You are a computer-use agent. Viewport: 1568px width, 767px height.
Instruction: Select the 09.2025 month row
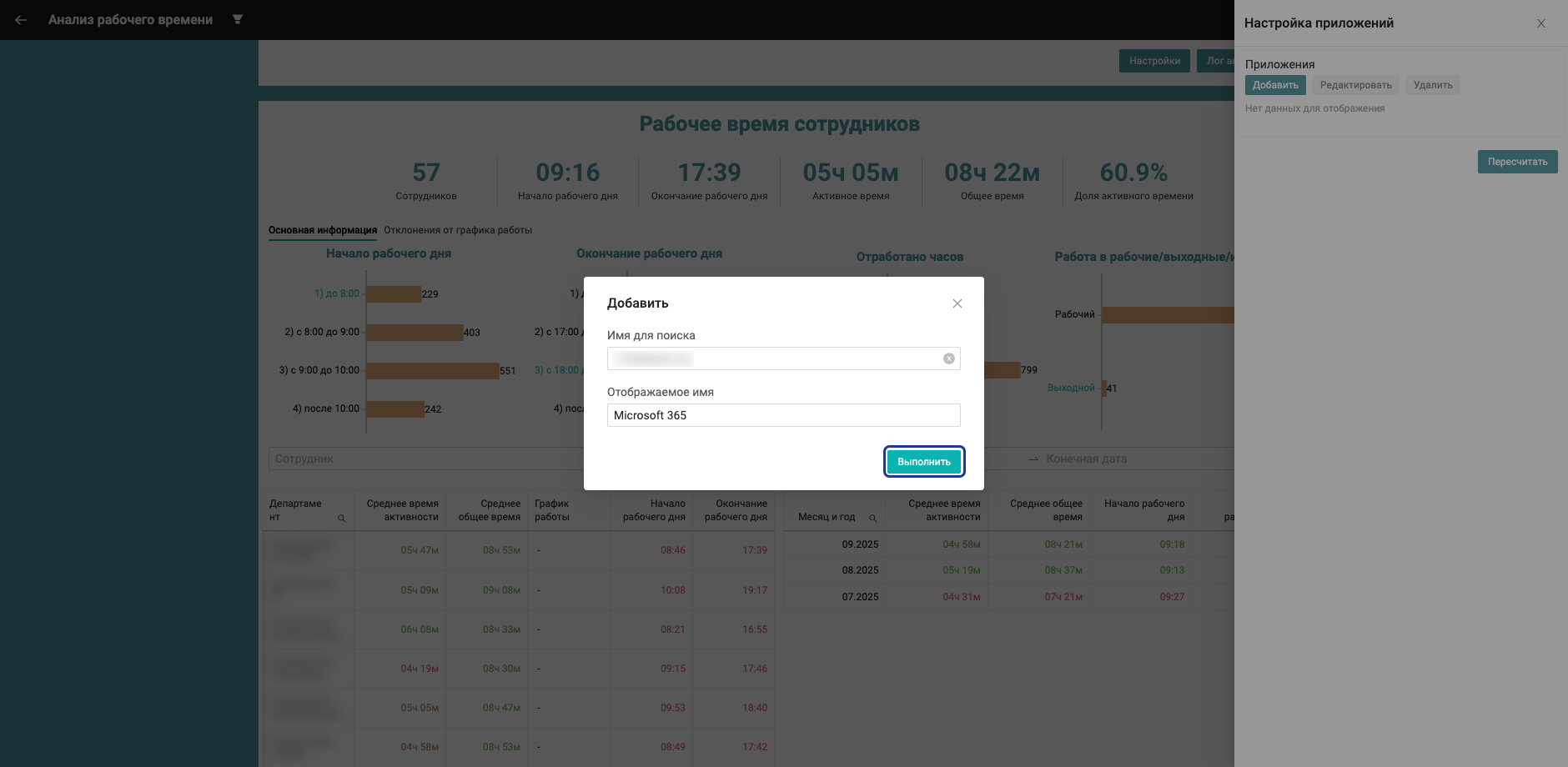[860, 544]
